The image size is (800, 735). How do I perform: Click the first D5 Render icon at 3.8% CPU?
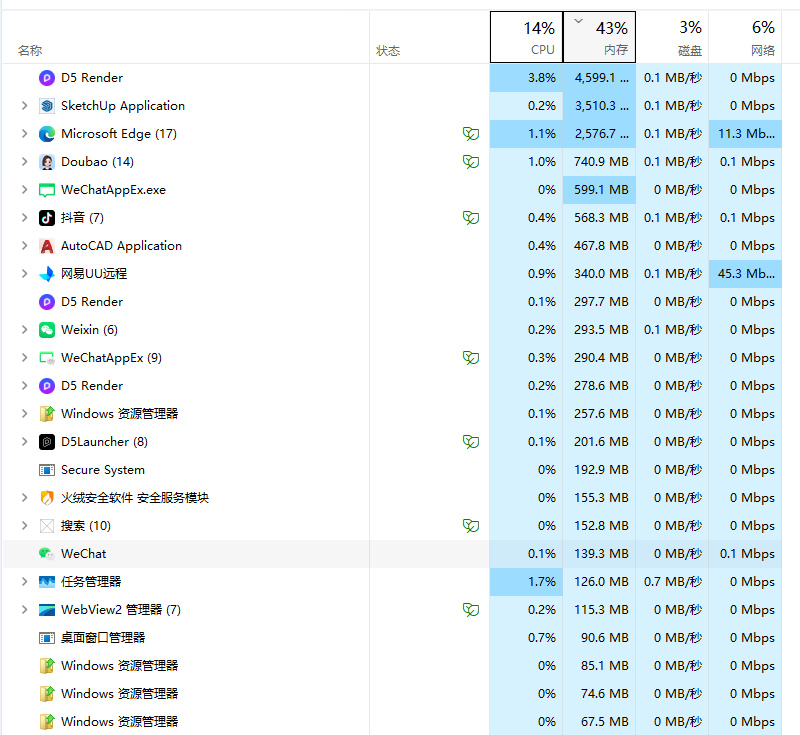click(x=46, y=78)
